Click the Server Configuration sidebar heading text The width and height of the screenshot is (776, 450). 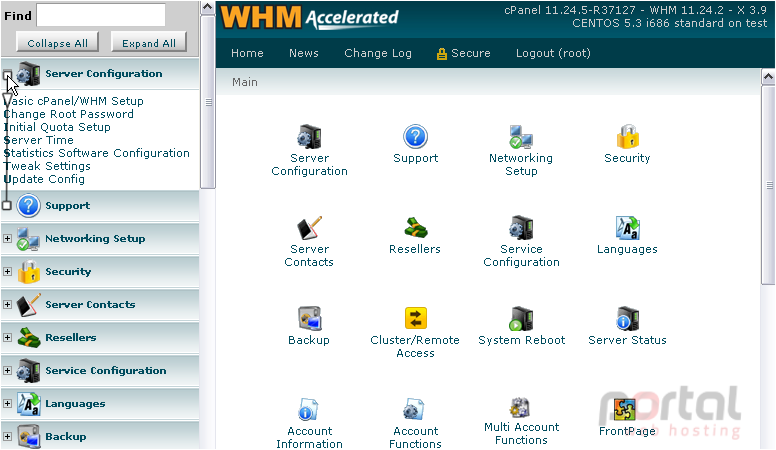click(104, 74)
